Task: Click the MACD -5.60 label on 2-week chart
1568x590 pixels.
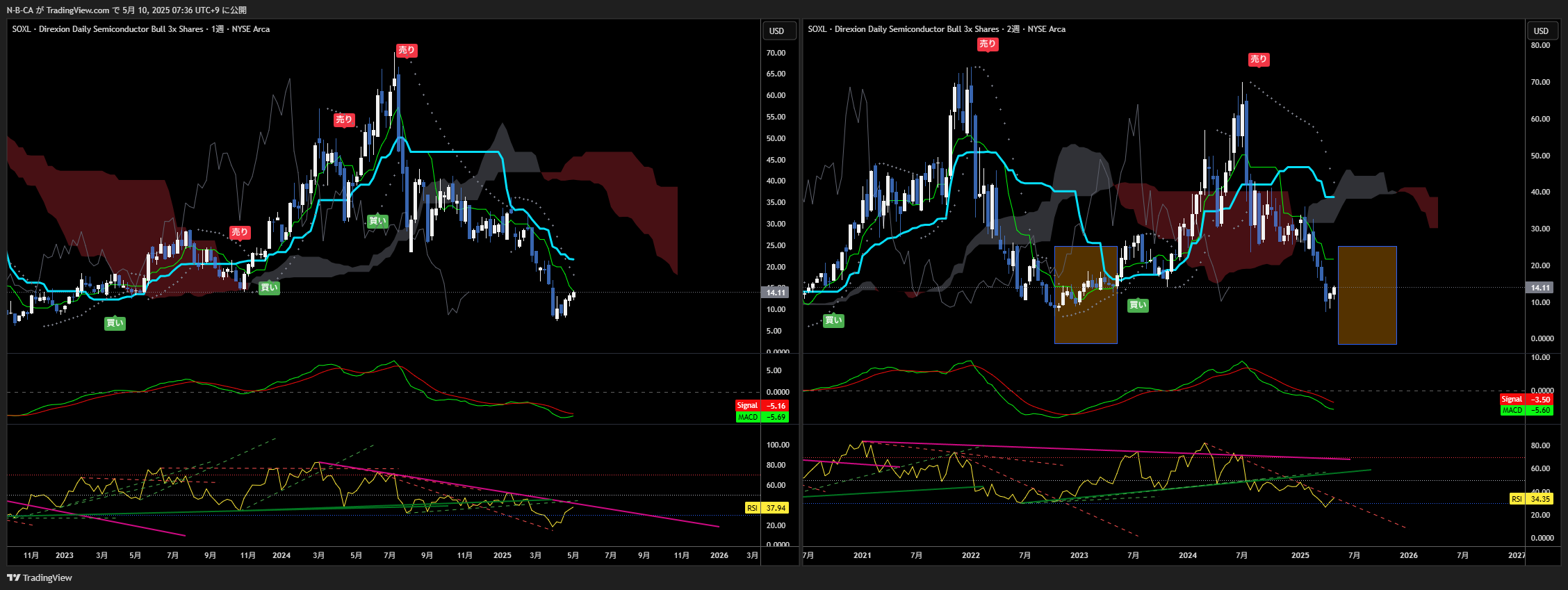Action: 1526,410
